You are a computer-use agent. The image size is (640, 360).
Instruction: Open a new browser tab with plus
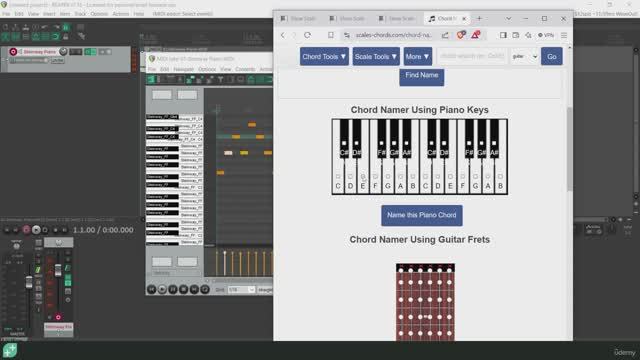click(479, 18)
